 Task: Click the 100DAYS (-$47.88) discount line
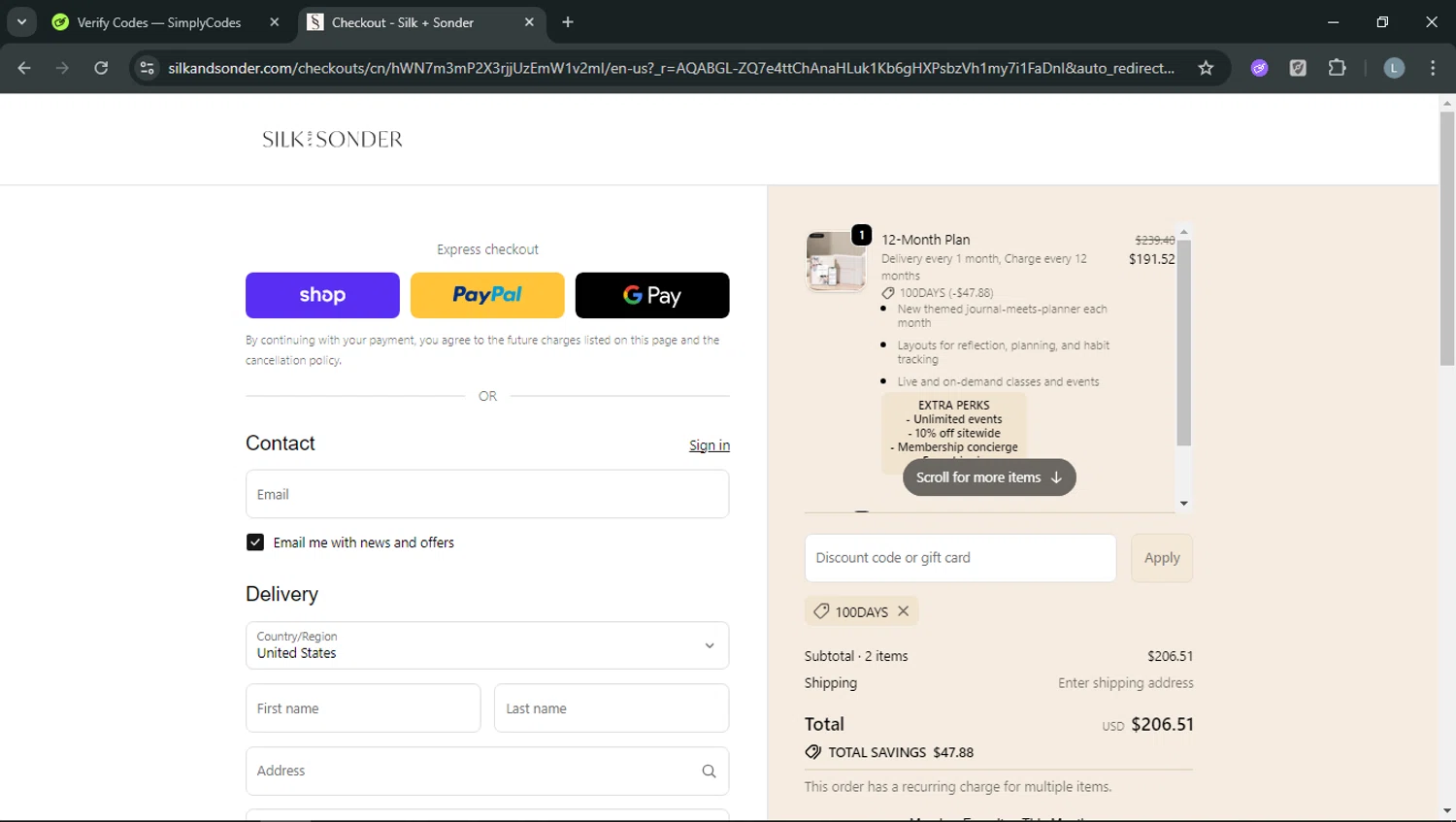[937, 292]
